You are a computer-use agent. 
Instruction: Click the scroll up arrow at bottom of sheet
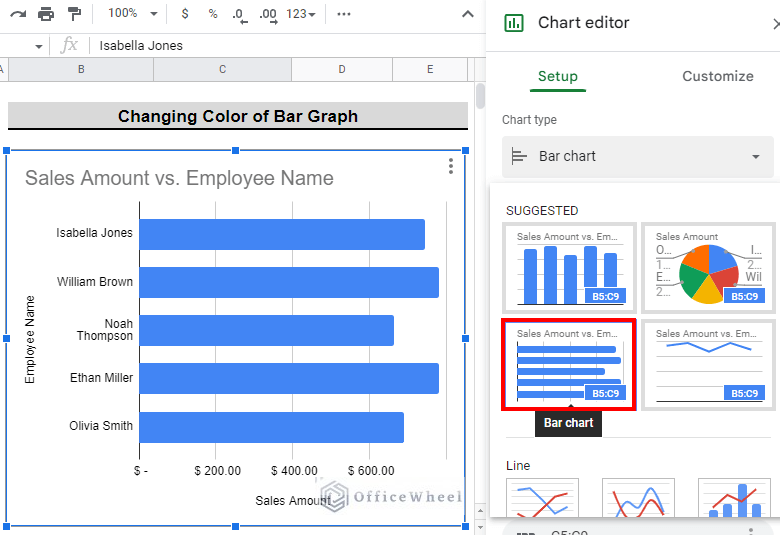click(480, 512)
